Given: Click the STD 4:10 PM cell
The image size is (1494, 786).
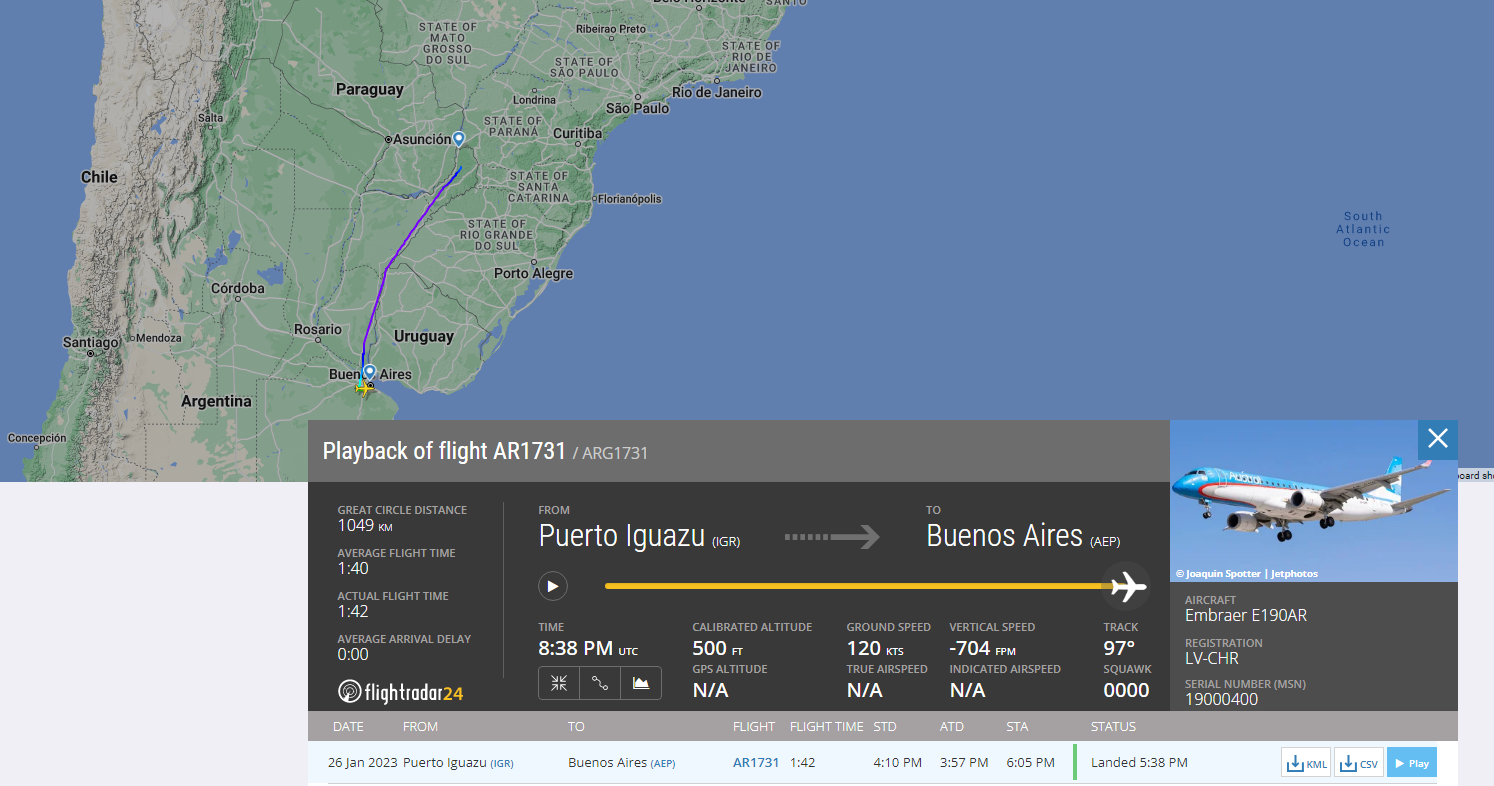Looking at the screenshot, I should (897, 762).
